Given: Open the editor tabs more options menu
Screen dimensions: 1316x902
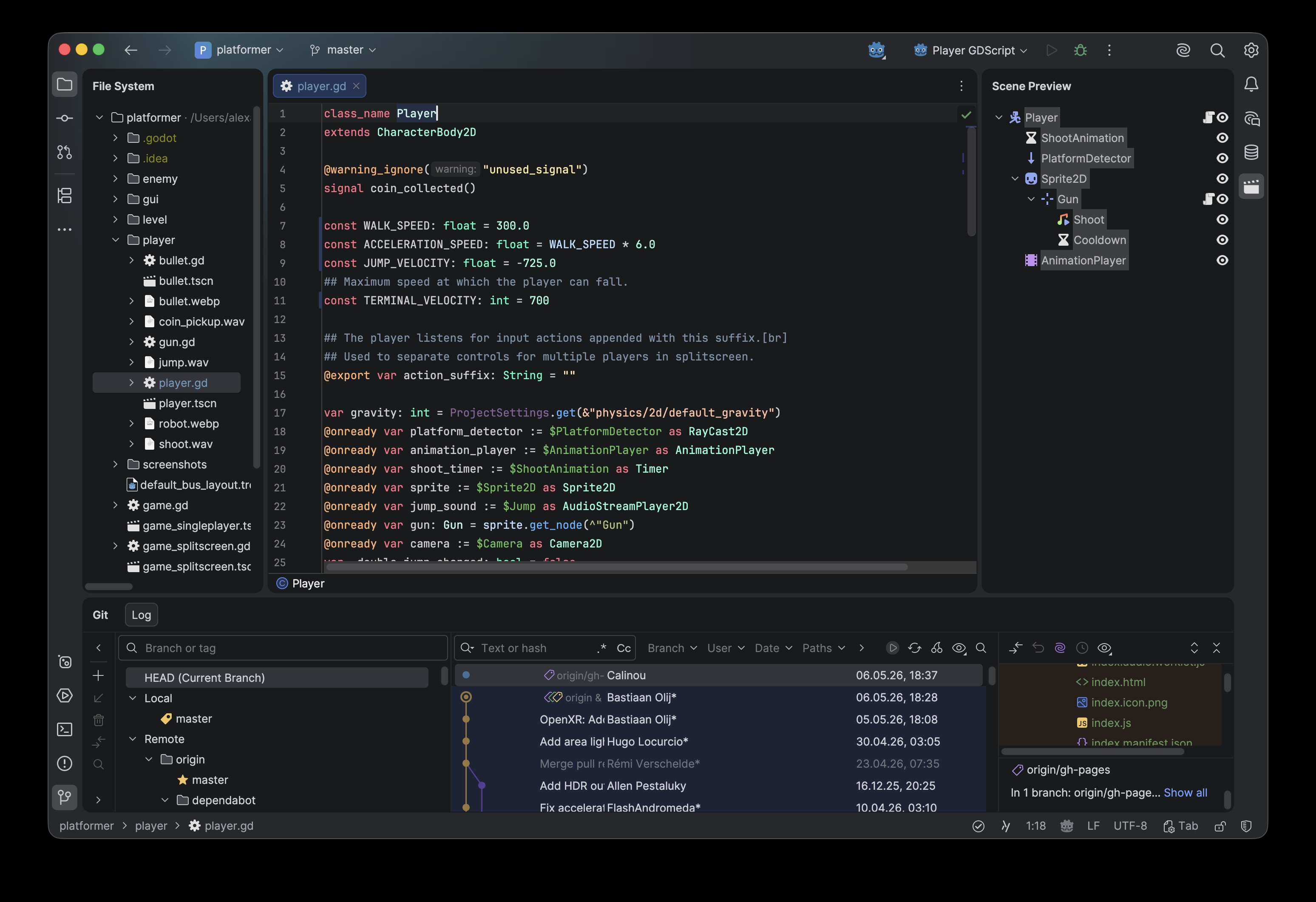Looking at the screenshot, I should click(961, 85).
